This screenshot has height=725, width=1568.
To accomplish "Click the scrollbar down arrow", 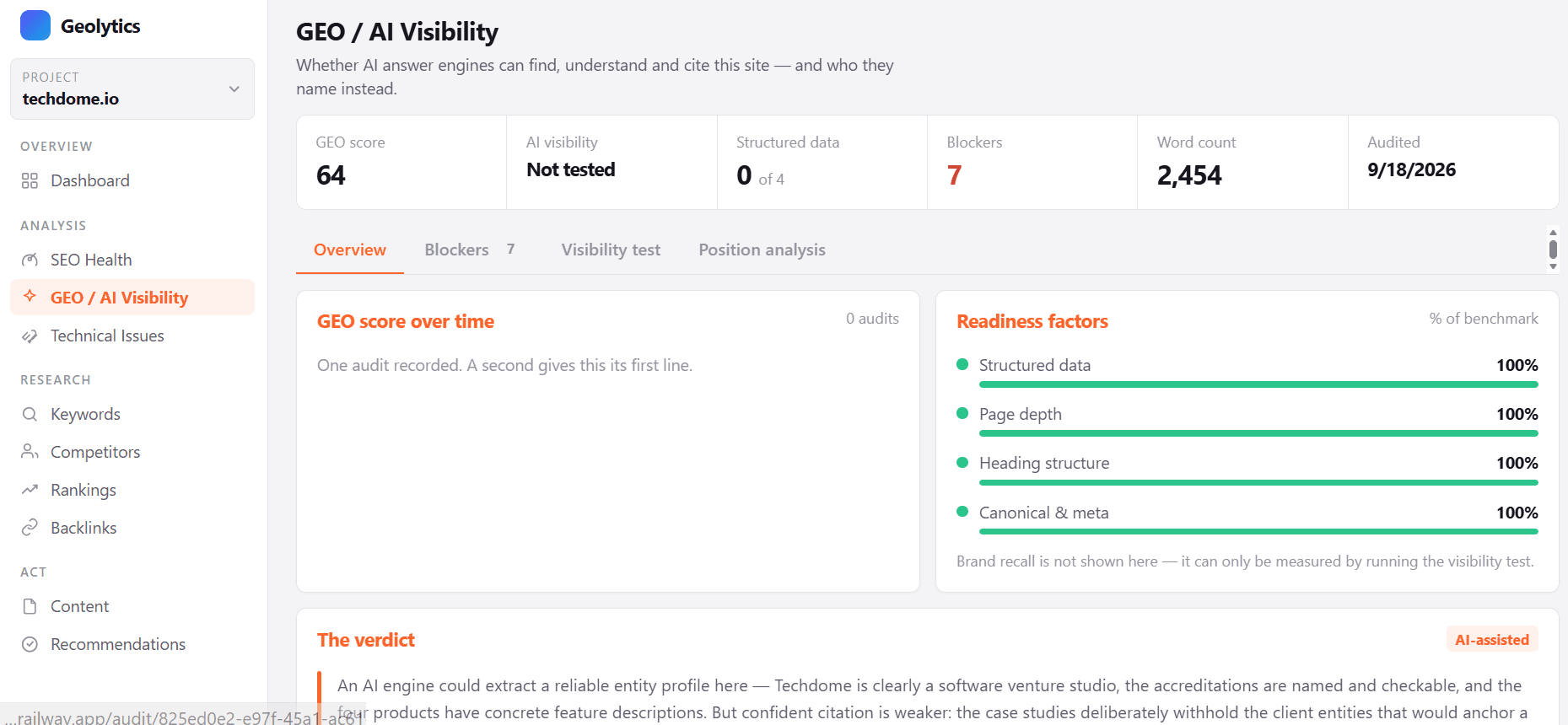I will [1553, 266].
